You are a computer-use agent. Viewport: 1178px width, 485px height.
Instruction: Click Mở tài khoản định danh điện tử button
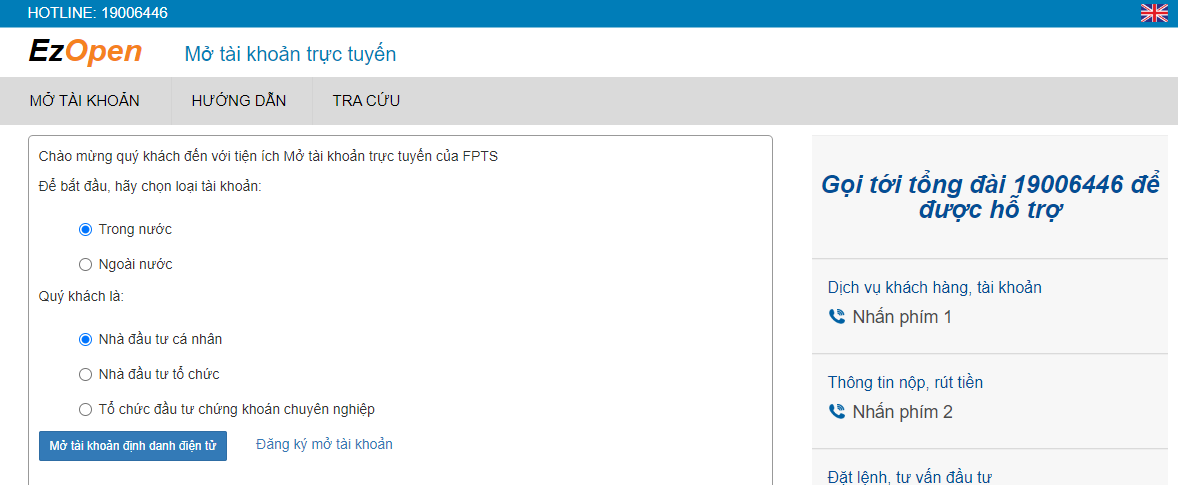pyautogui.click(x=133, y=446)
